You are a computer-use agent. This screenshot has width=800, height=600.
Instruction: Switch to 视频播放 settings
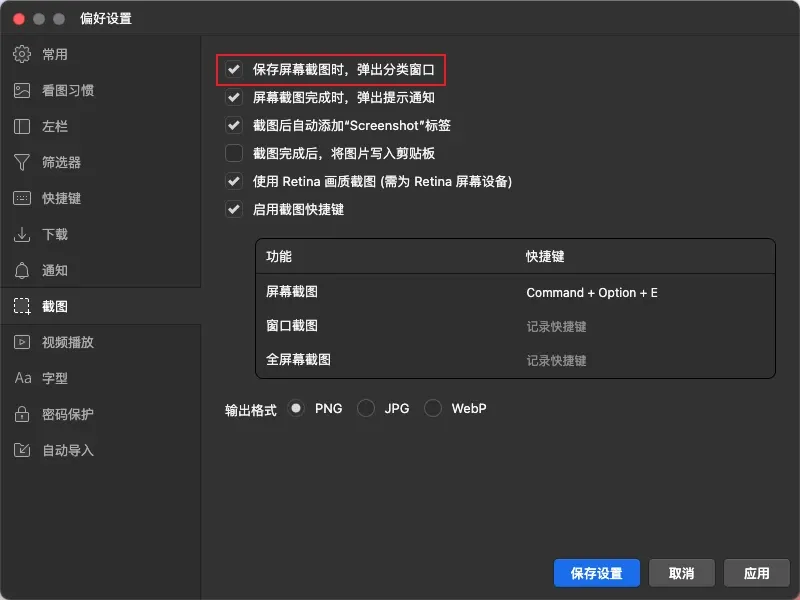point(101,342)
